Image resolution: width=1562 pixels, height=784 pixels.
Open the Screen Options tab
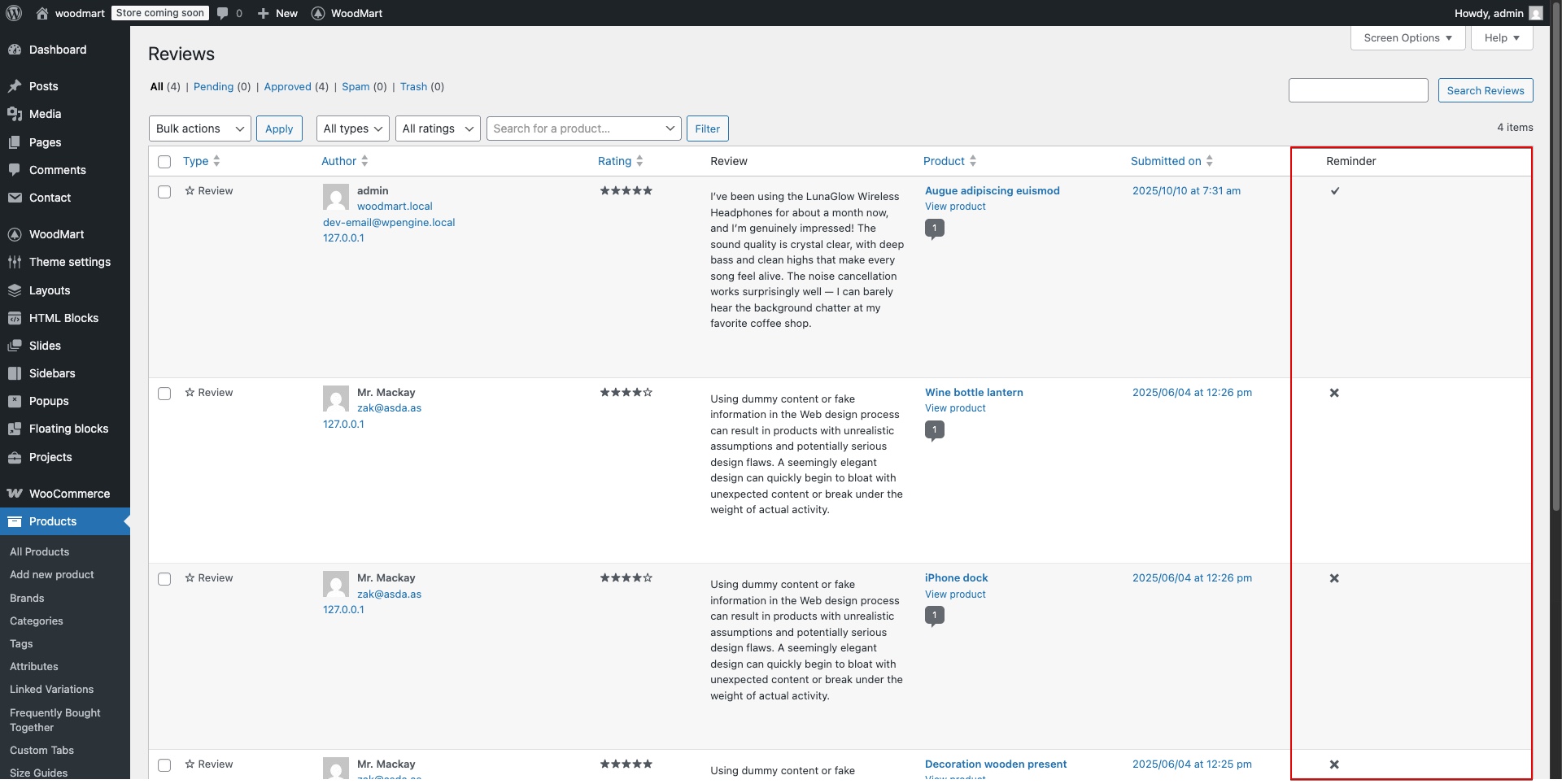tap(1407, 38)
